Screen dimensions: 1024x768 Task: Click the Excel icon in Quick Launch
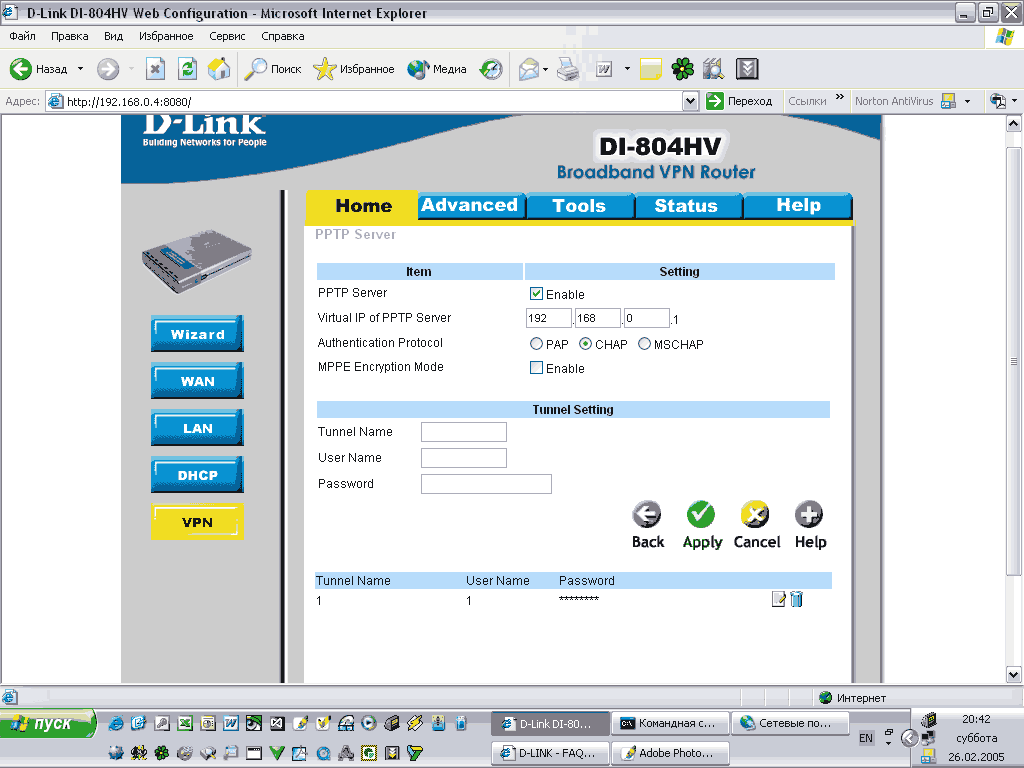point(185,723)
